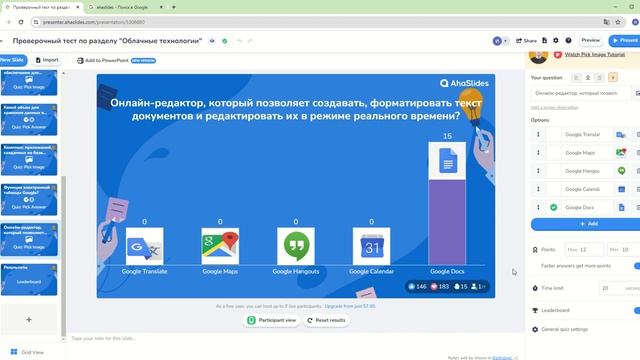
Task: Open a new browser tab
Action: pyautogui.click(x=174, y=7)
